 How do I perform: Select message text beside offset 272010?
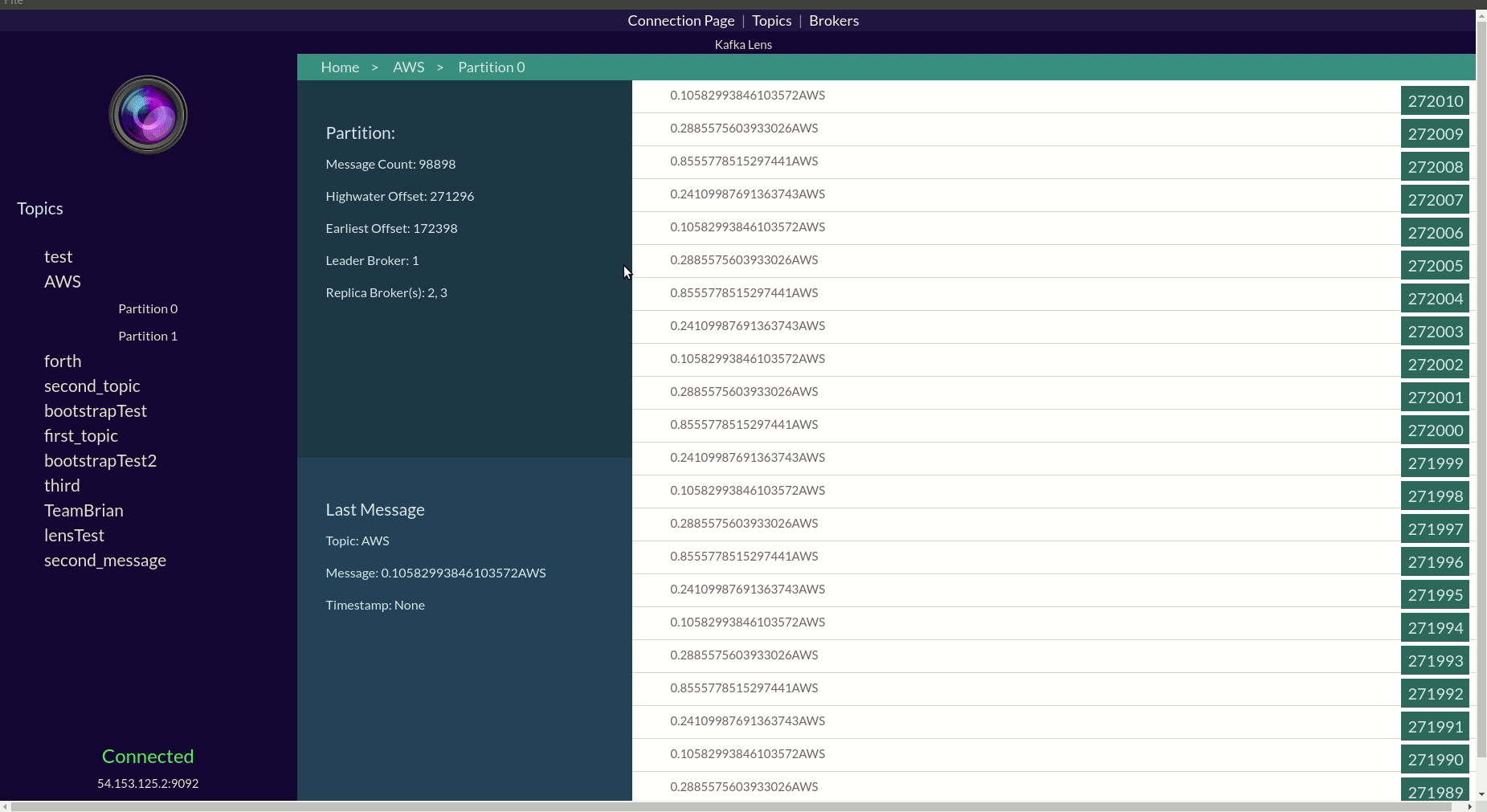pyautogui.click(x=747, y=96)
